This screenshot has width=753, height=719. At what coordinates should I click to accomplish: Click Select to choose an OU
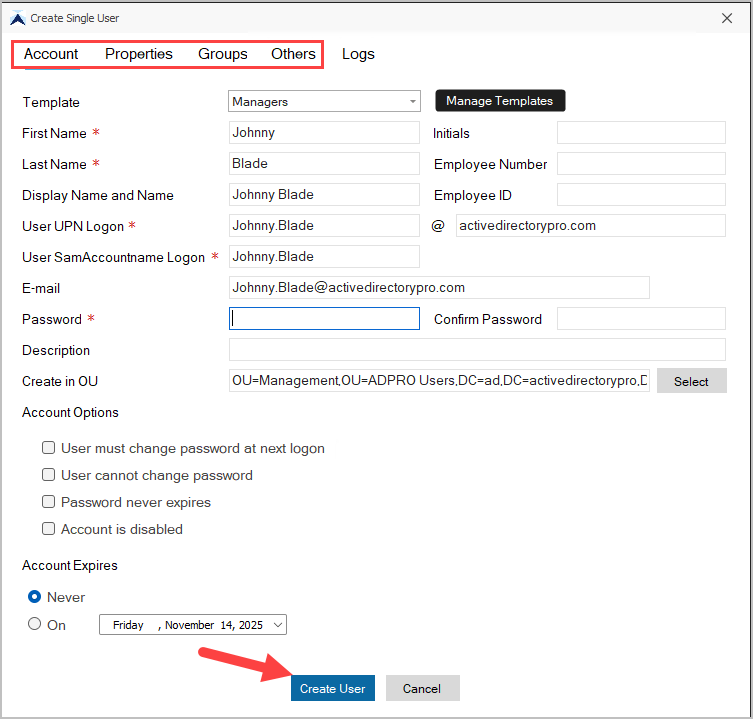tap(691, 381)
